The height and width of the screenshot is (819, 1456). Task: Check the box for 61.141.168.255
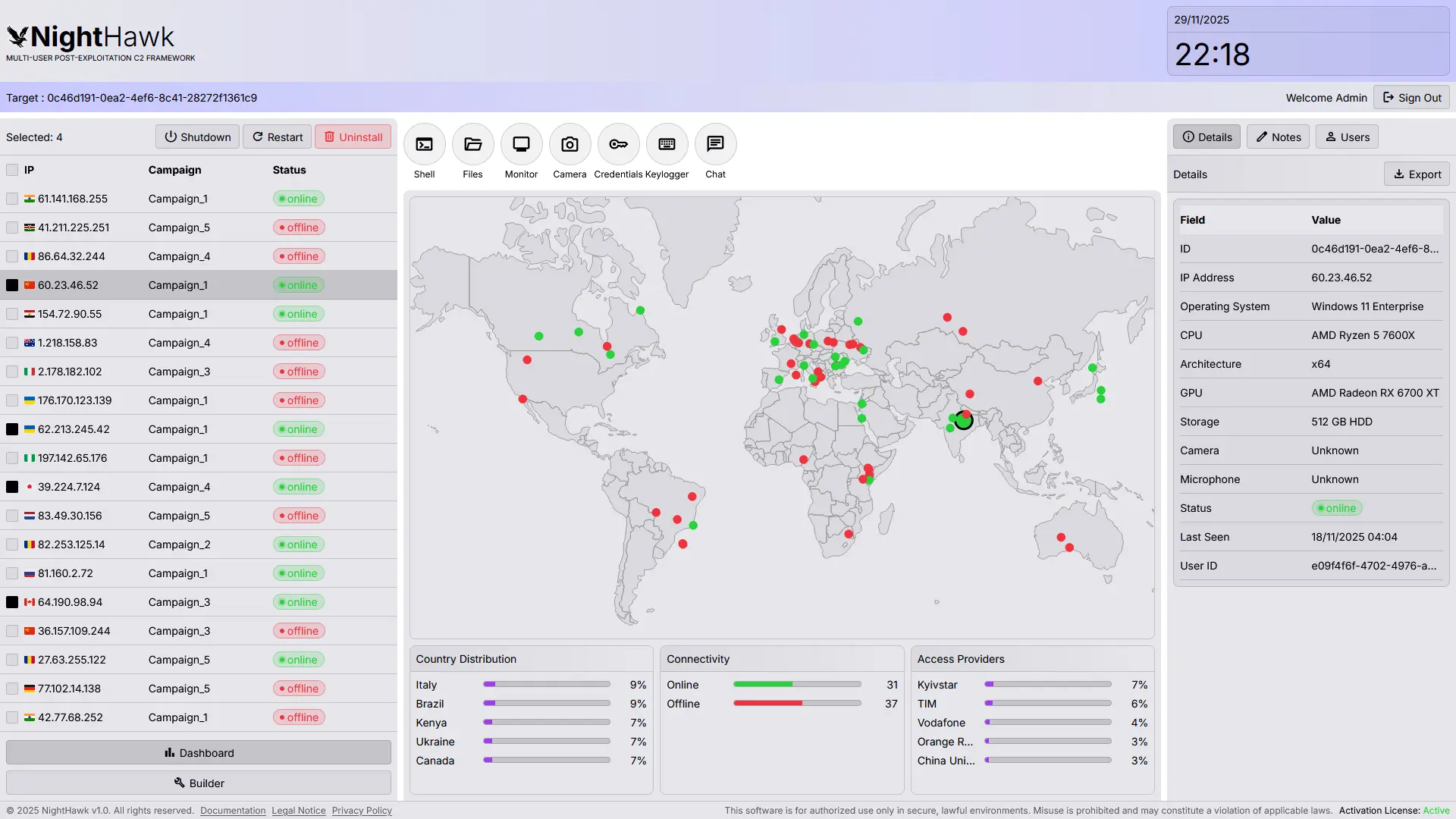[x=12, y=199]
